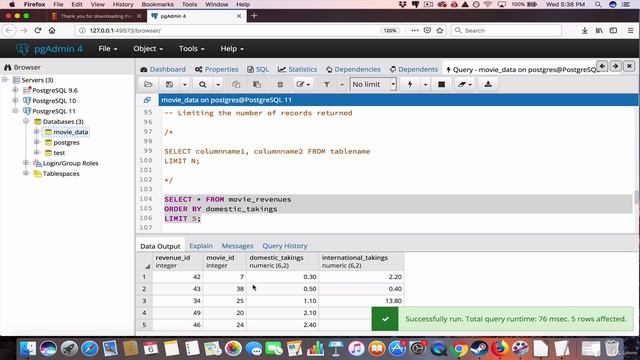640x360 pixels.
Task: Expand the movie_data database node
Action: tap(37, 132)
